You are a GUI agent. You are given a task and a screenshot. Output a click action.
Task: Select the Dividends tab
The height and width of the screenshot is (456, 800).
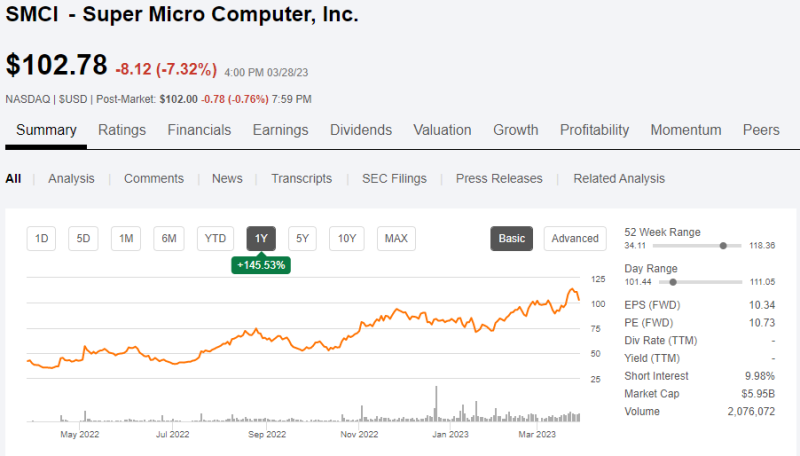point(361,130)
